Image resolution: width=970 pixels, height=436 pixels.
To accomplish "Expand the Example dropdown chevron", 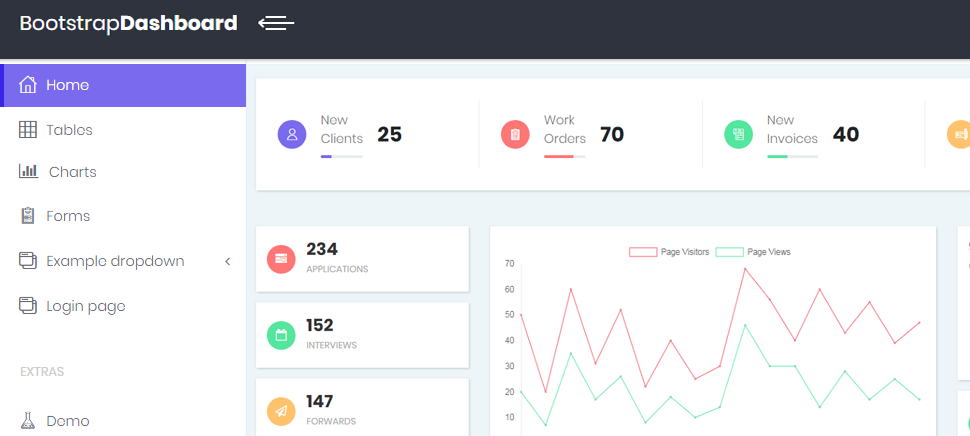I will 227,261.
